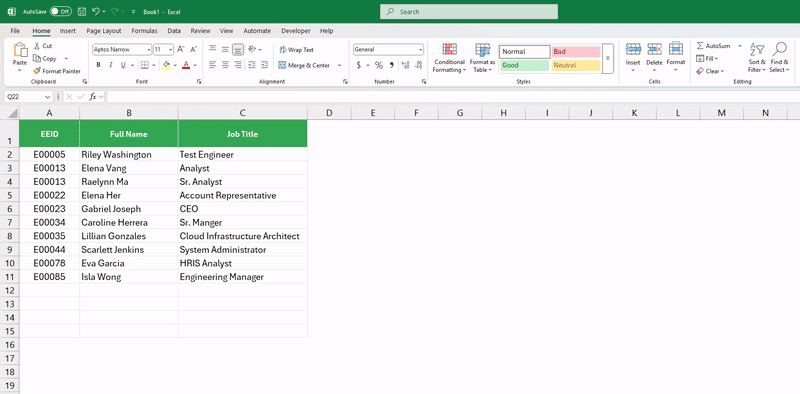Open the Cells Format icon menu

click(x=676, y=49)
